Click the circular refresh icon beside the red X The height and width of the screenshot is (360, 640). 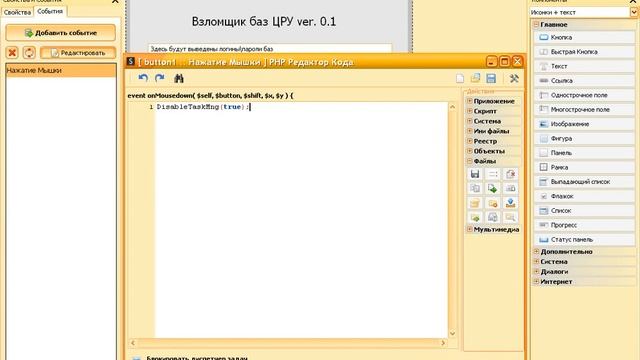[x=29, y=53]
